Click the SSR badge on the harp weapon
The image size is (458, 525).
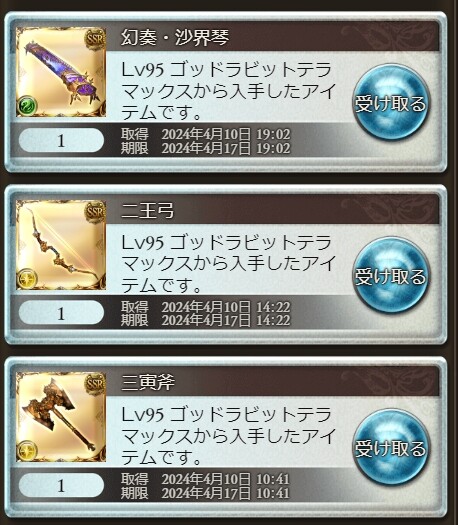point(95,39)
